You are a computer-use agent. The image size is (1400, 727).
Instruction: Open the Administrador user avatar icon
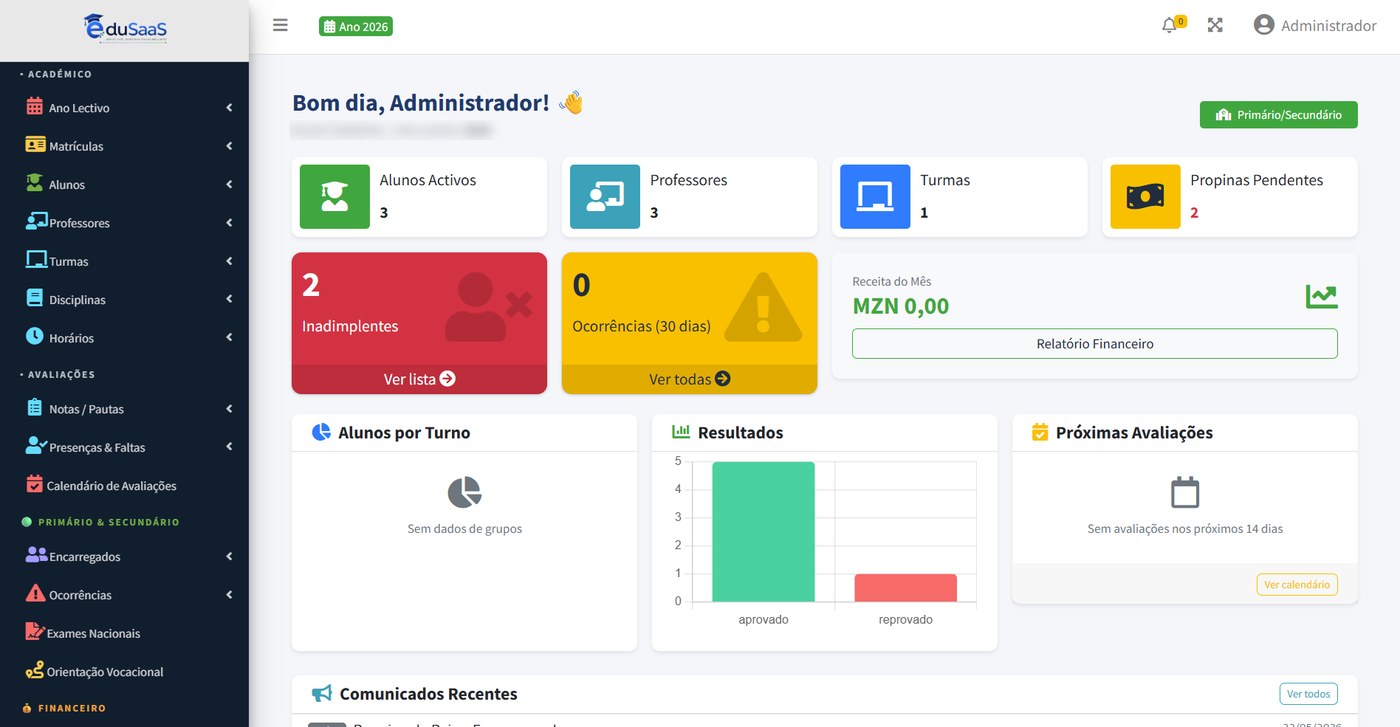[x=1264, y=25]
